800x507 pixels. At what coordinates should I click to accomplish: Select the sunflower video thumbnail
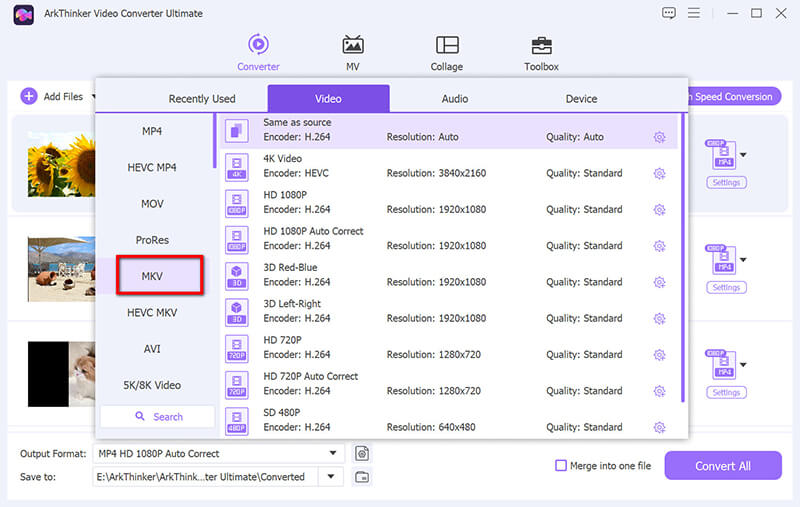pyautogui.click(x=61, y=164)
